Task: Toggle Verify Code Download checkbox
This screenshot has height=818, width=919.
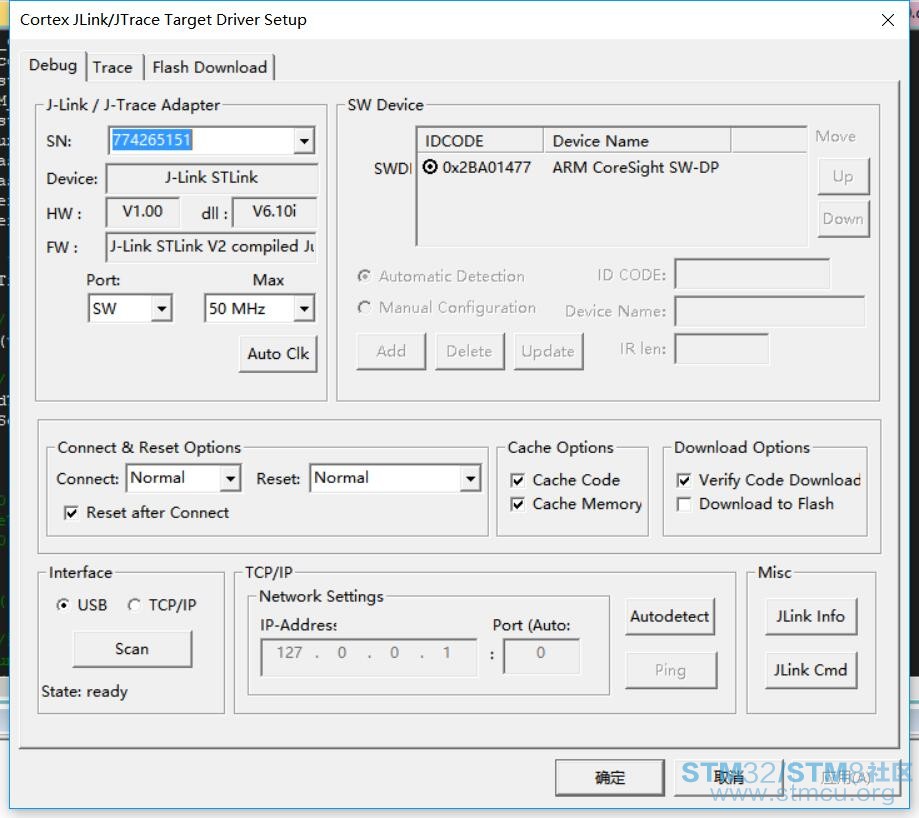Action: point(683,480)
